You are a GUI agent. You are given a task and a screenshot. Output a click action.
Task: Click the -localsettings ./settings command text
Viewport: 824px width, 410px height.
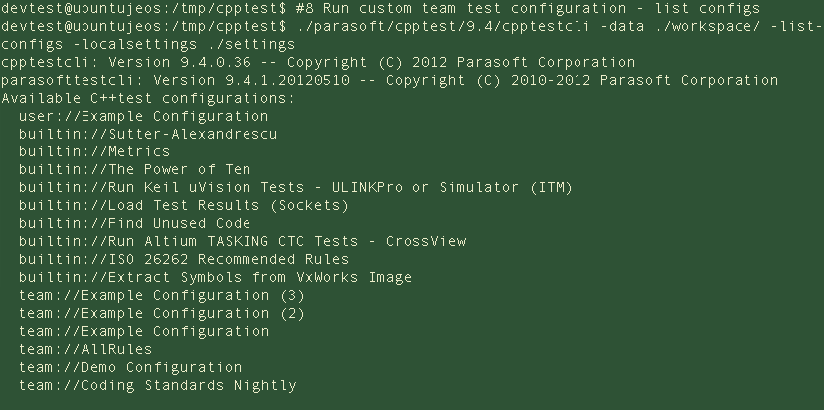pyautogui.click(x=148, y=44)
